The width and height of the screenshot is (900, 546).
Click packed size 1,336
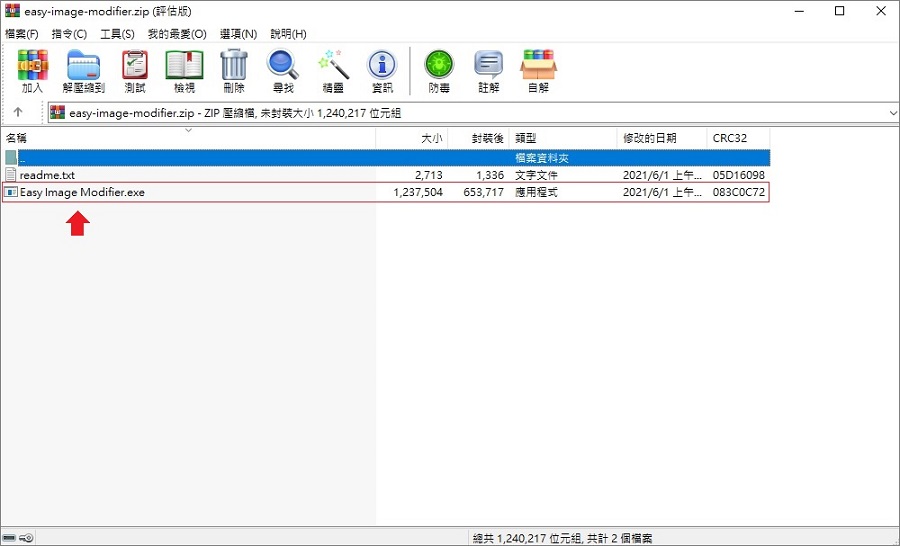coord(490,175)
